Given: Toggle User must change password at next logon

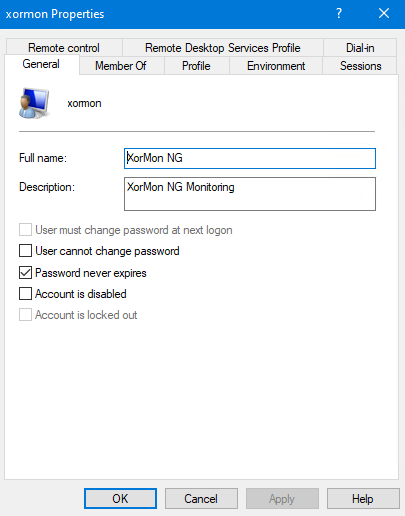Looking at the screenshot, I should click(25, 230).
